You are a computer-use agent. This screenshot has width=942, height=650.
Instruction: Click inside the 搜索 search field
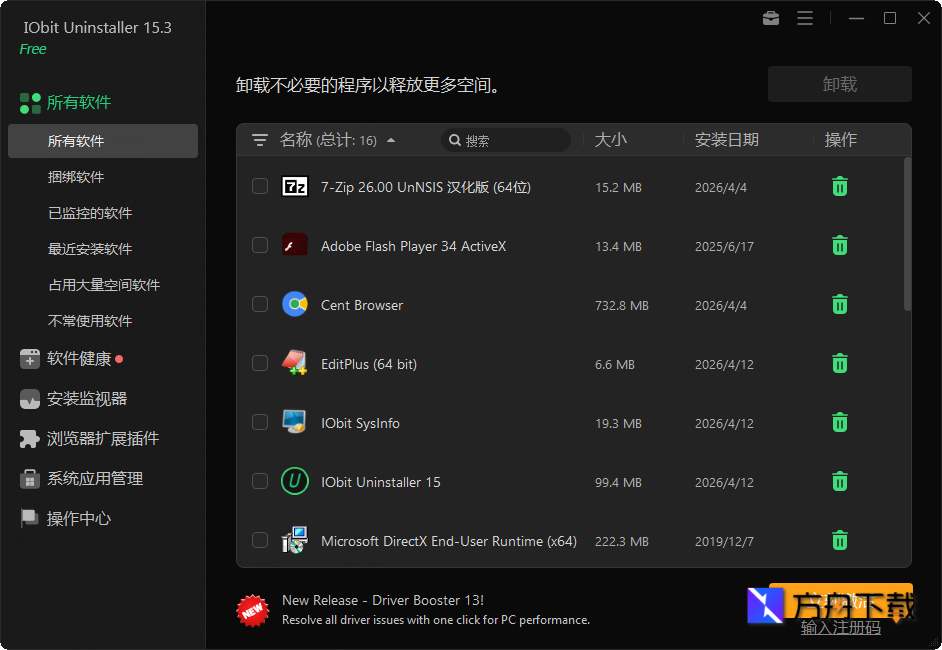click(506, 140)
